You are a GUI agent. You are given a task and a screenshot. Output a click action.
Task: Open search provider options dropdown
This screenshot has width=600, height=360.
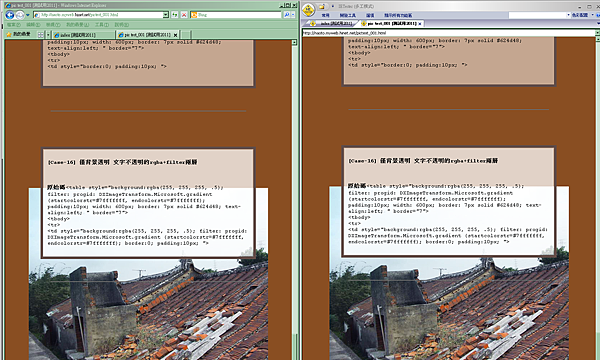[x=293, y=15]
